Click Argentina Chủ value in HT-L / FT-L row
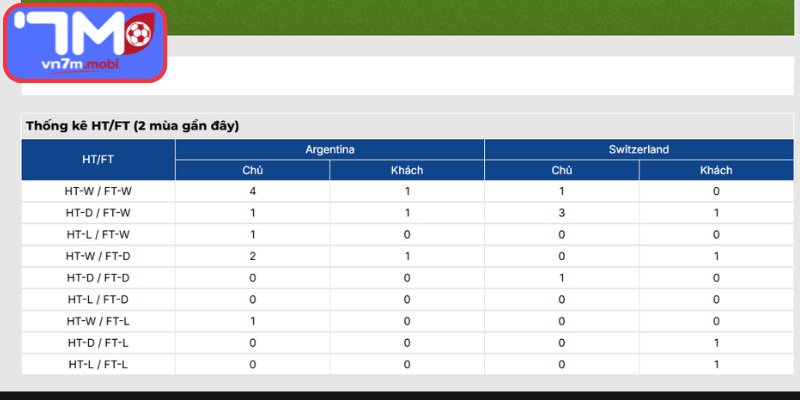 (x=253, y=364)
